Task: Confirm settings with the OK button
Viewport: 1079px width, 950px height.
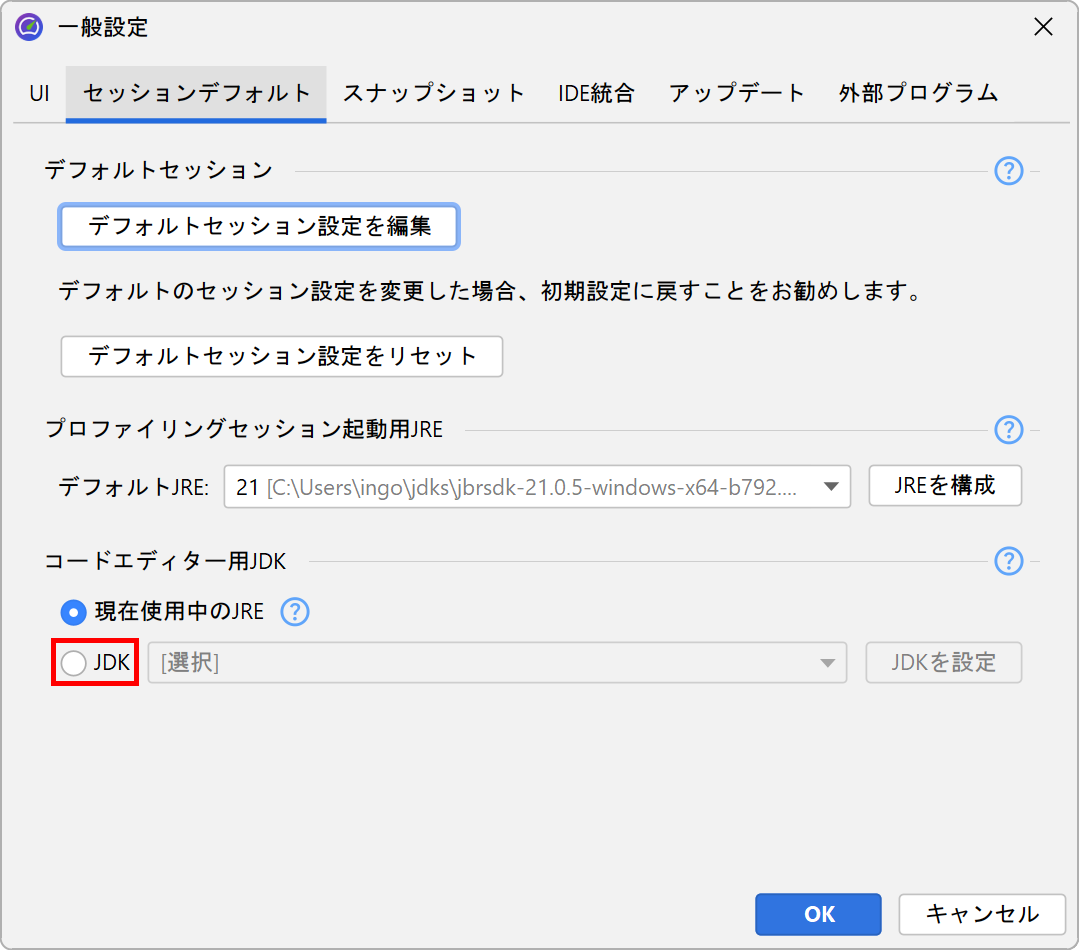Action: click(818, 914)
